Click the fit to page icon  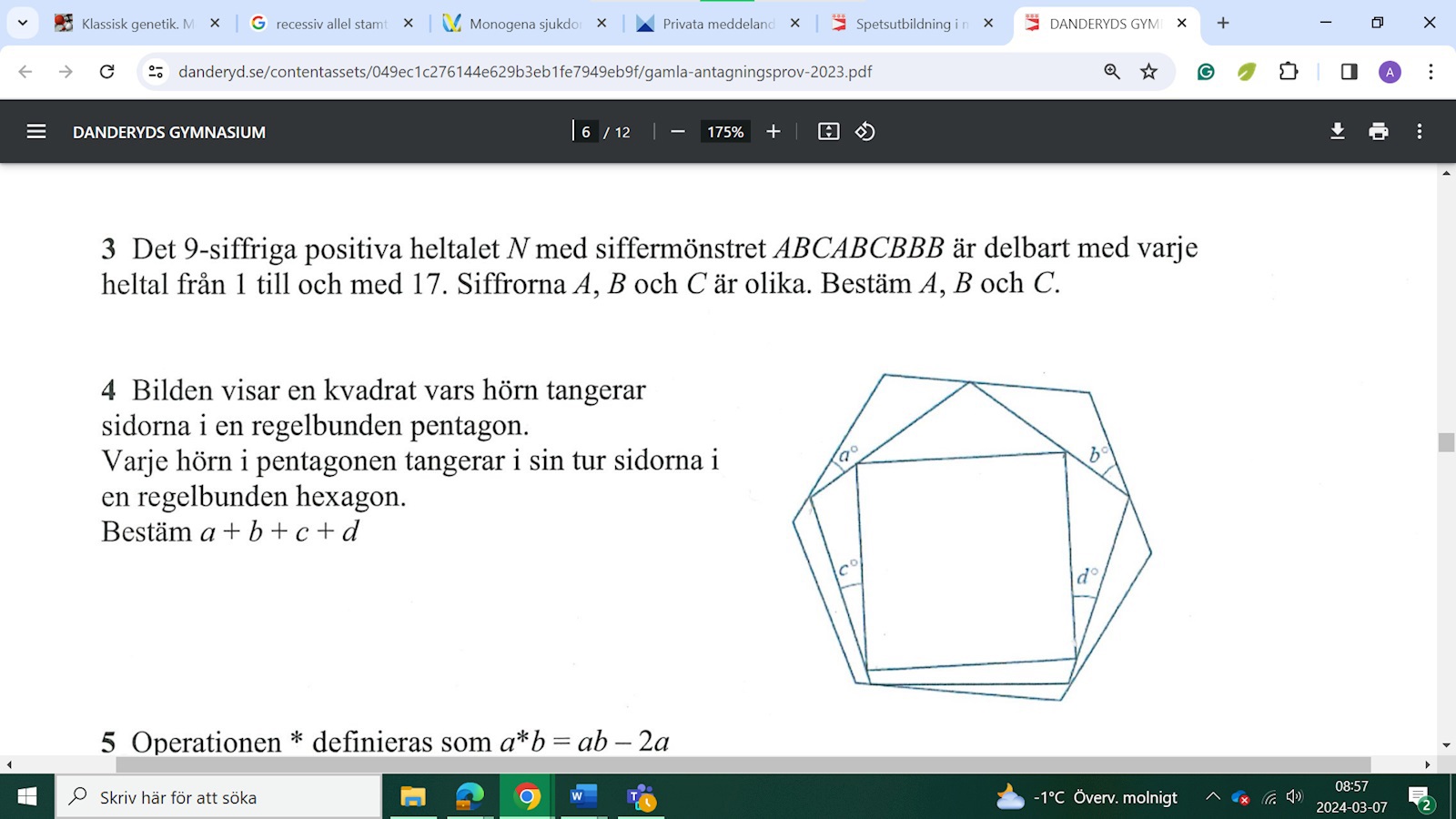828,132
